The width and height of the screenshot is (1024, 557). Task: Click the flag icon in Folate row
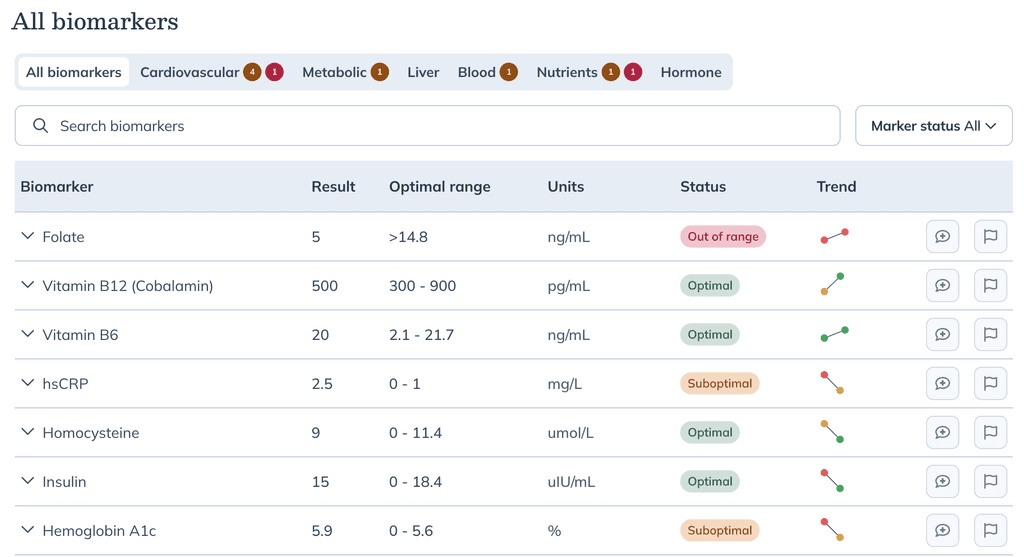click(990, 236)
